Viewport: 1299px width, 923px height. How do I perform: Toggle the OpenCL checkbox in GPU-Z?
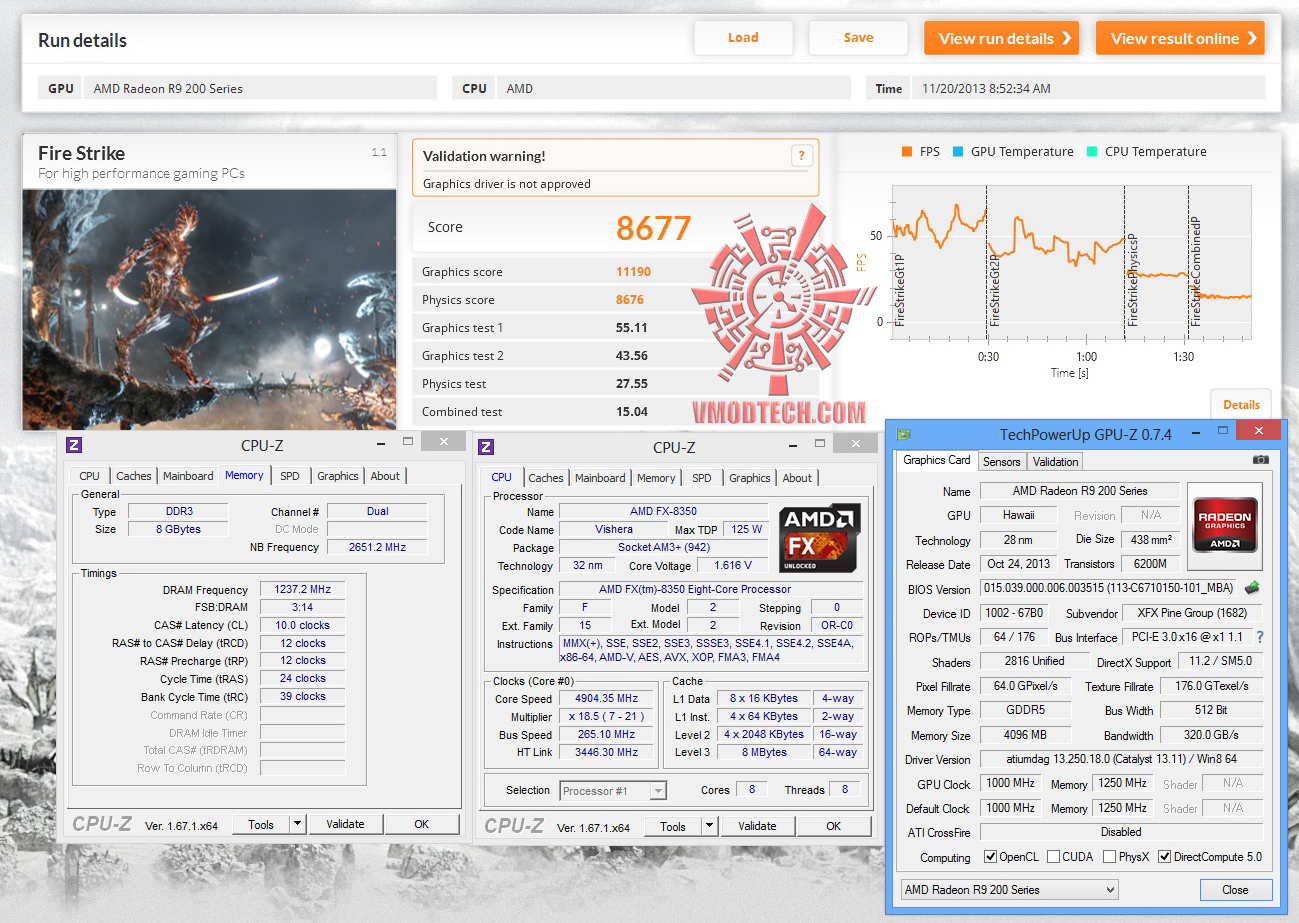click(x=990, y=857)
